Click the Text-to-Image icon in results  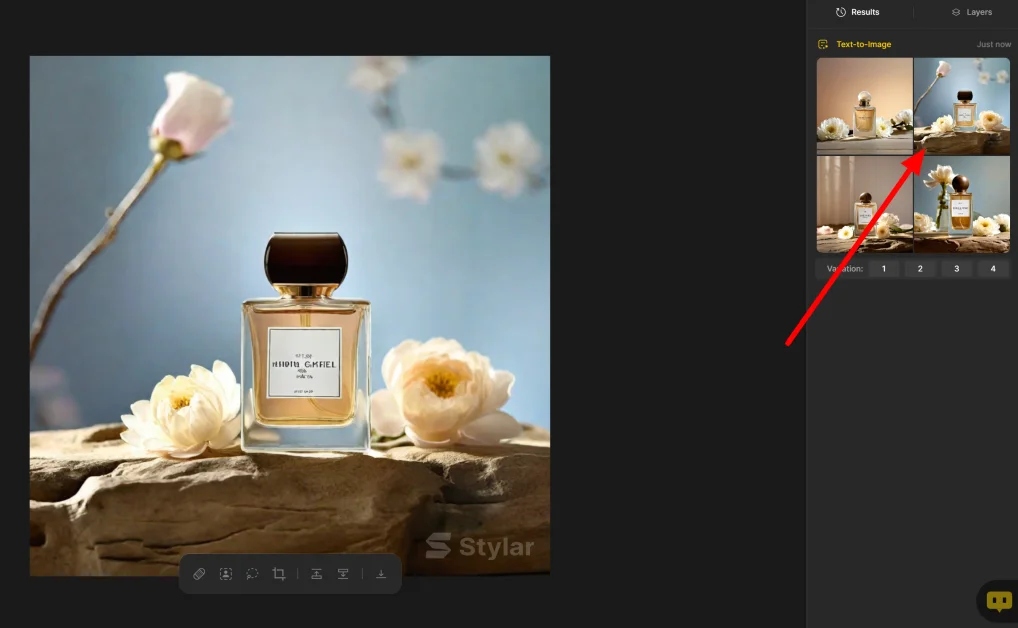pos(823,44)
